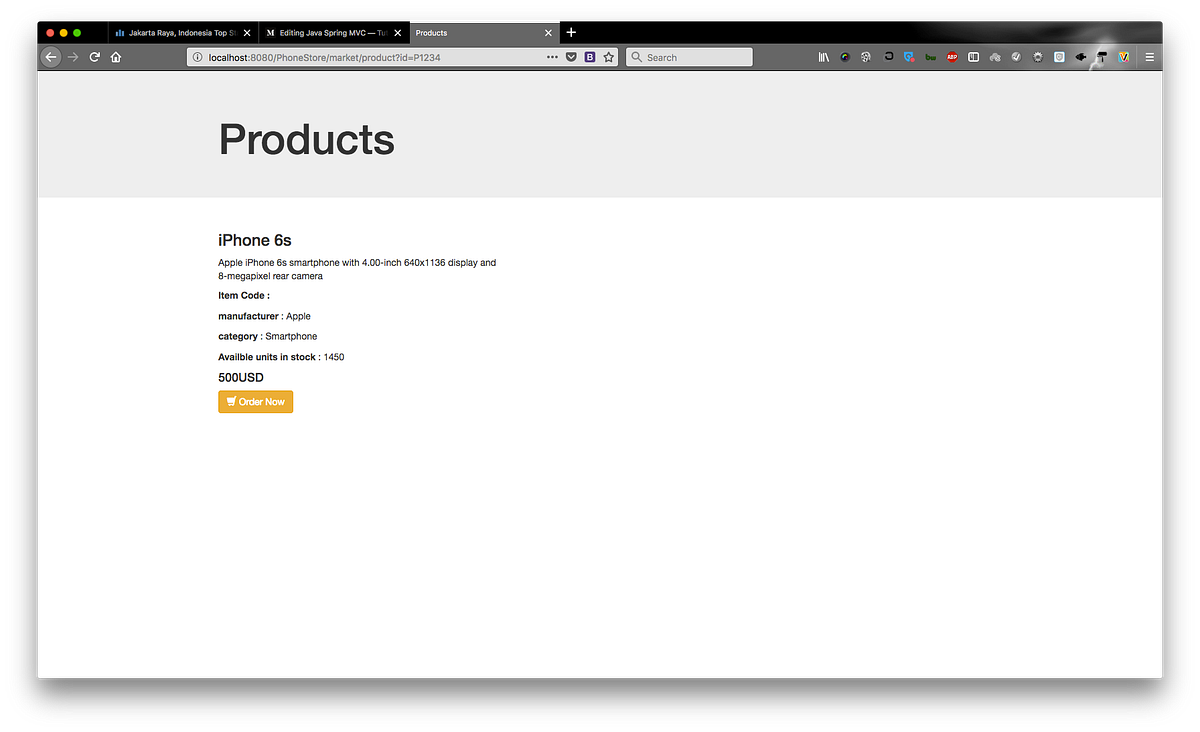Click the forward navigation arrow

[73, 57]
